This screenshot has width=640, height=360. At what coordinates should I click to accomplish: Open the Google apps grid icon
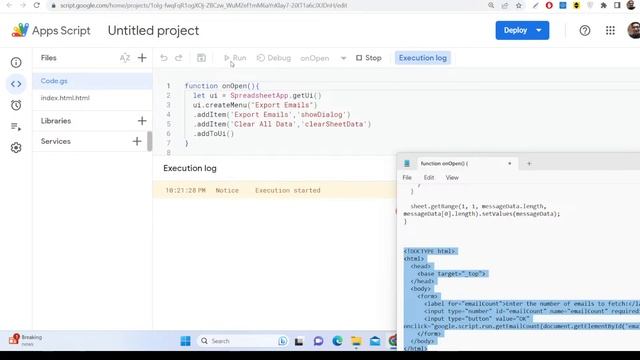click(610, 31)
